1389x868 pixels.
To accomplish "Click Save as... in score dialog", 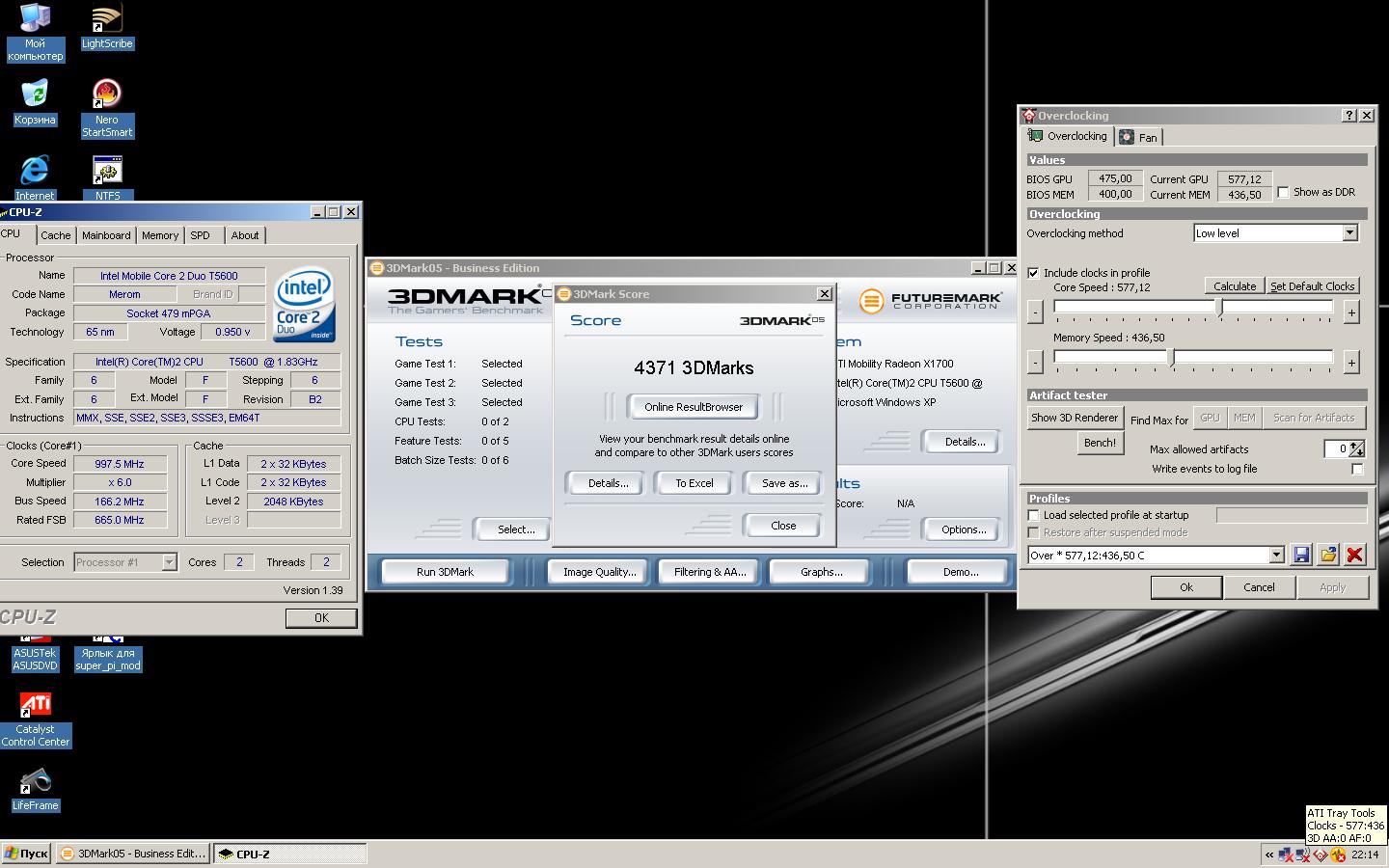I will (784, 483).
